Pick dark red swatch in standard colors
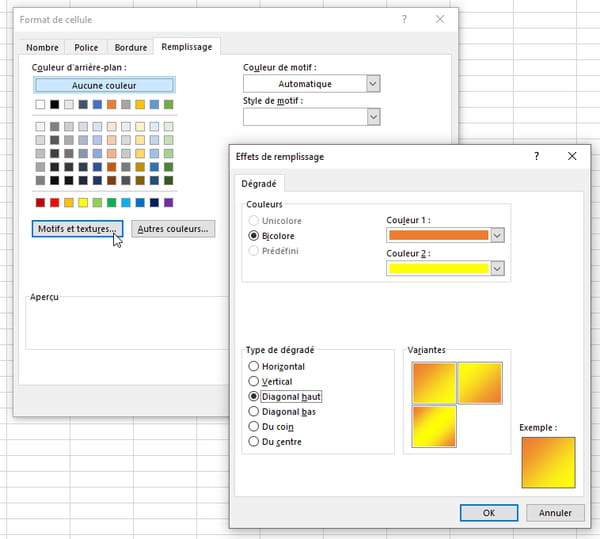 click(40, 202)
